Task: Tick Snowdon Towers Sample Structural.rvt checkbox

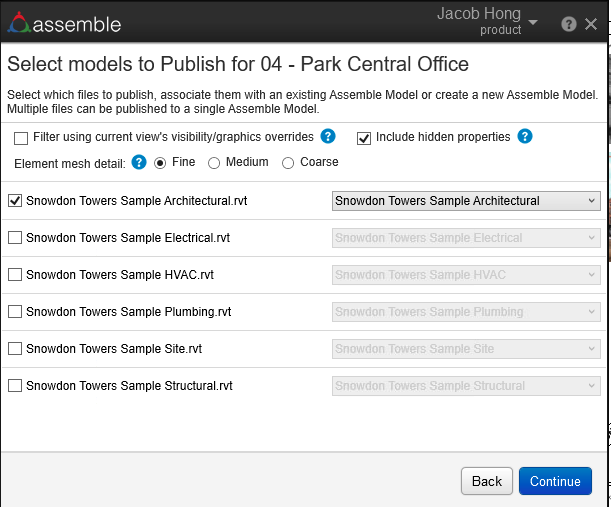Action: (x=15, y=386)
